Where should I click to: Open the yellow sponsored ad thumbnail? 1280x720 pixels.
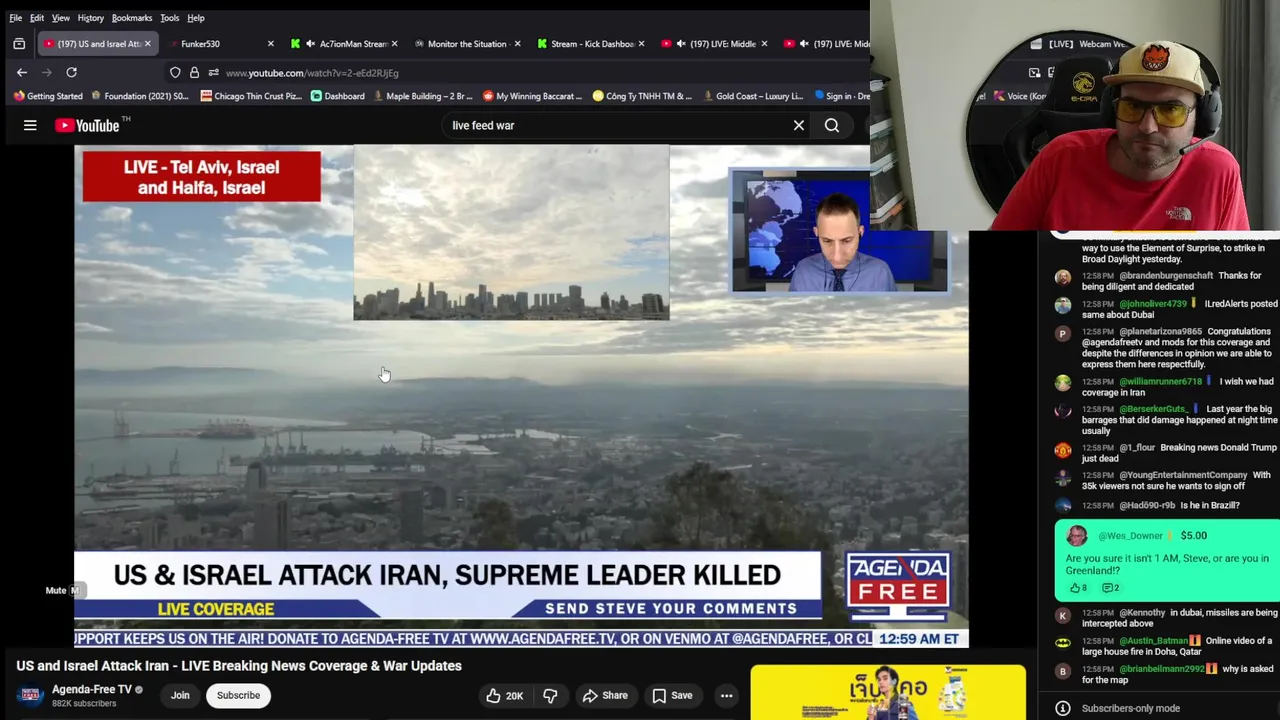click(888, 692)
